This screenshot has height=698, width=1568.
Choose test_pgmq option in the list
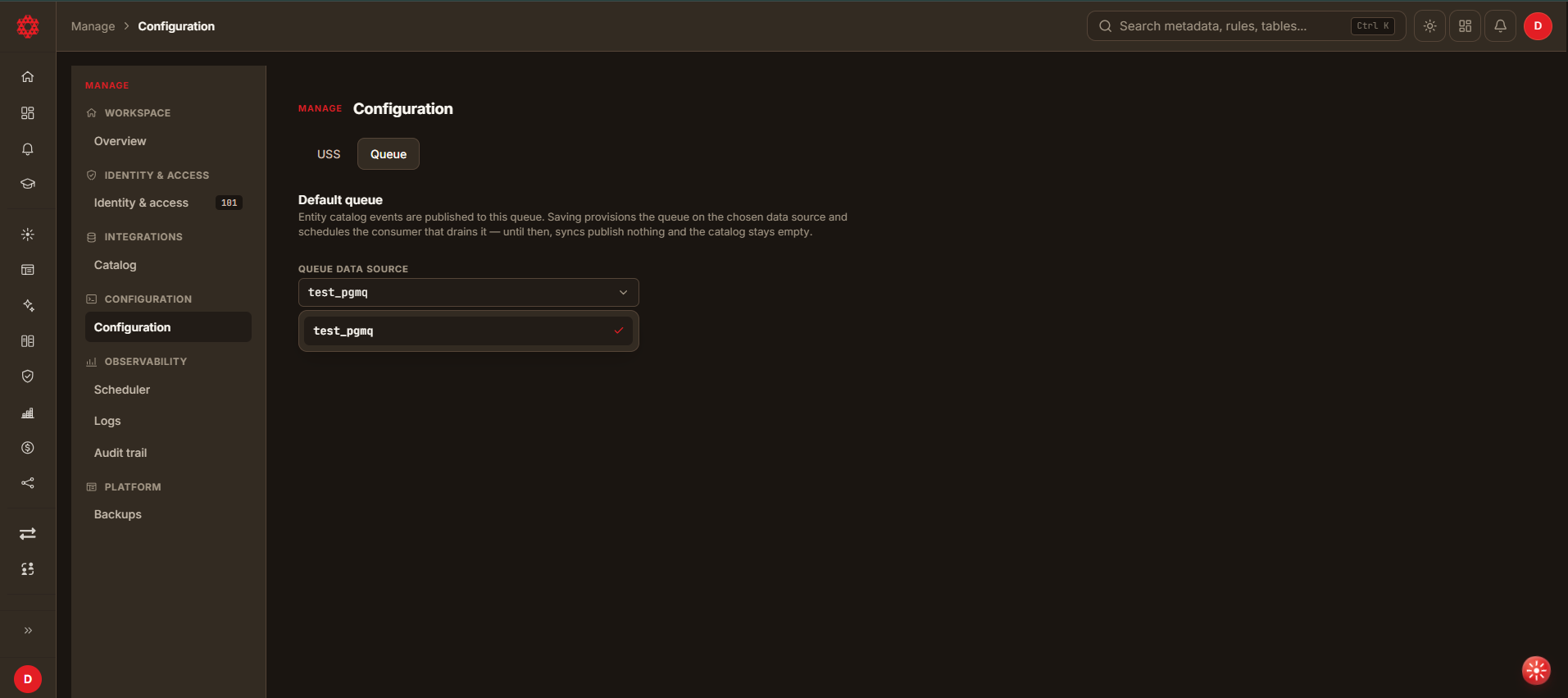coord(468,331)
